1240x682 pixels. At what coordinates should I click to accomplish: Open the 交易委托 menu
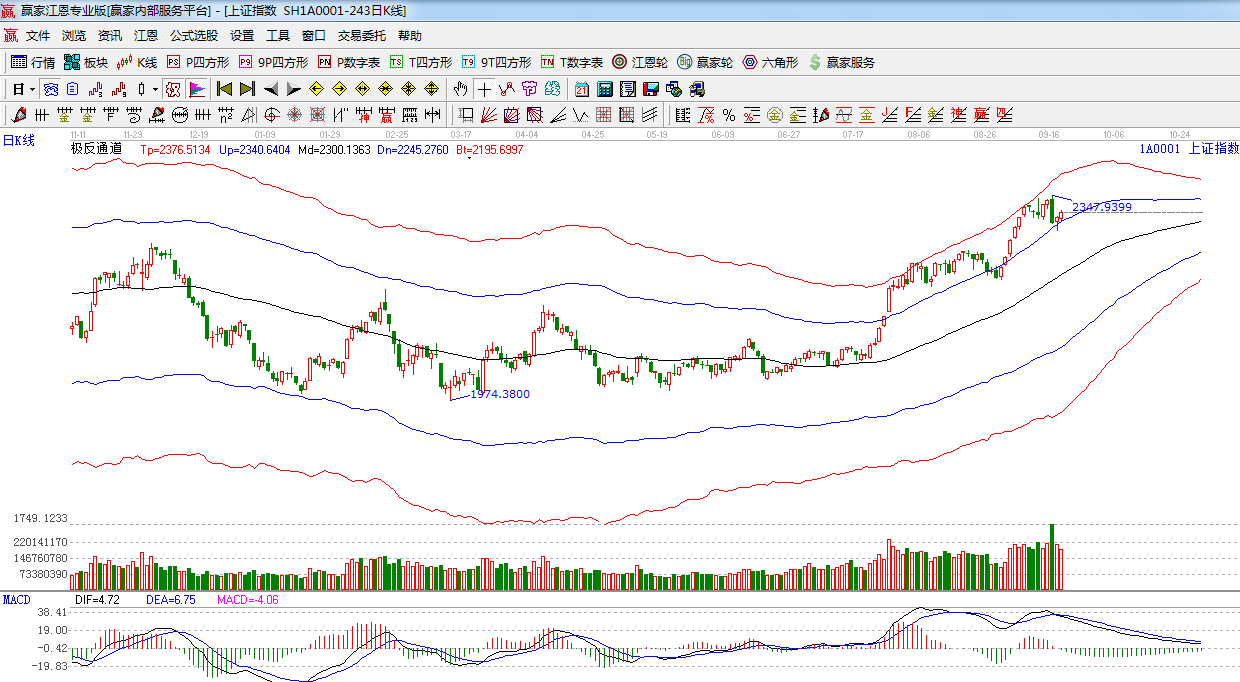coord(361,36)
